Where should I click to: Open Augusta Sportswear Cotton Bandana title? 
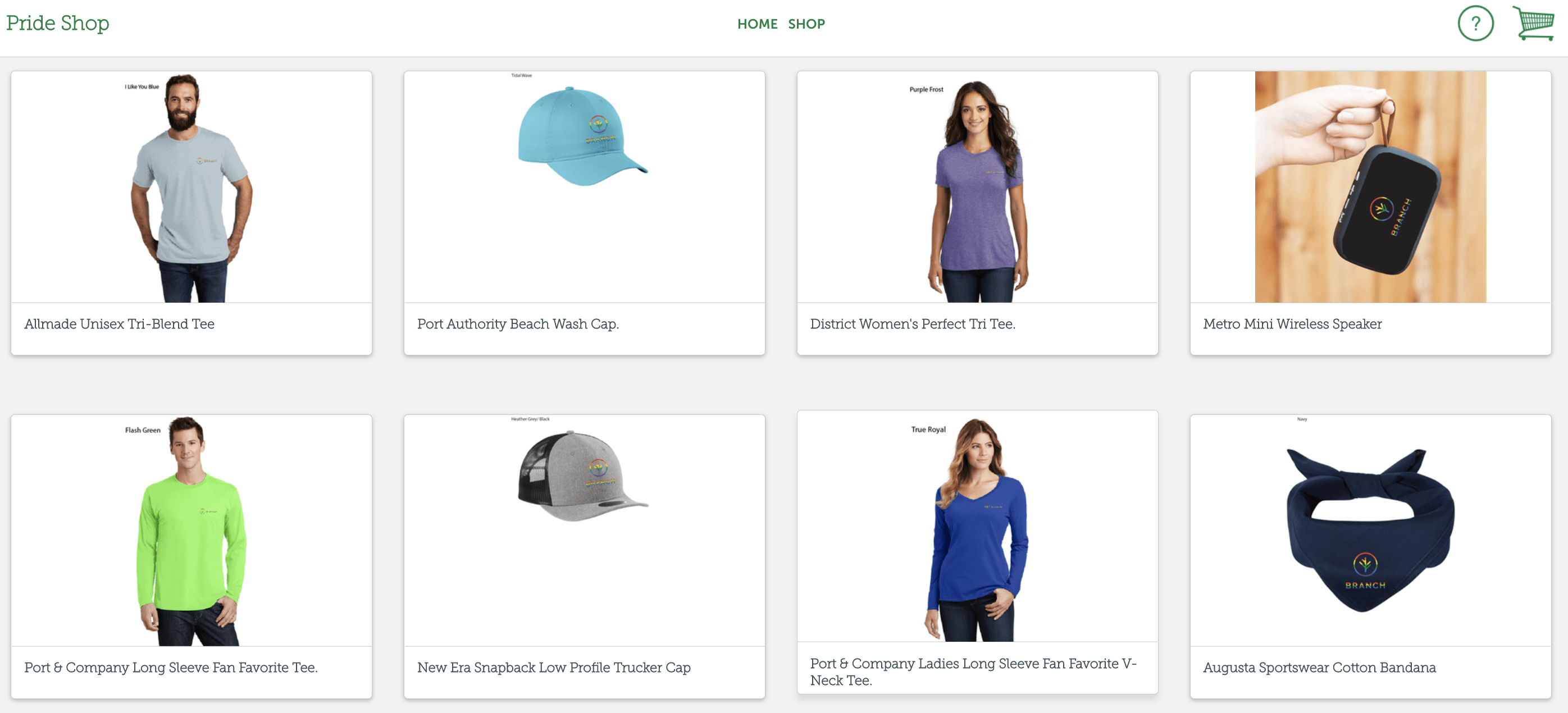(1319, 668)
